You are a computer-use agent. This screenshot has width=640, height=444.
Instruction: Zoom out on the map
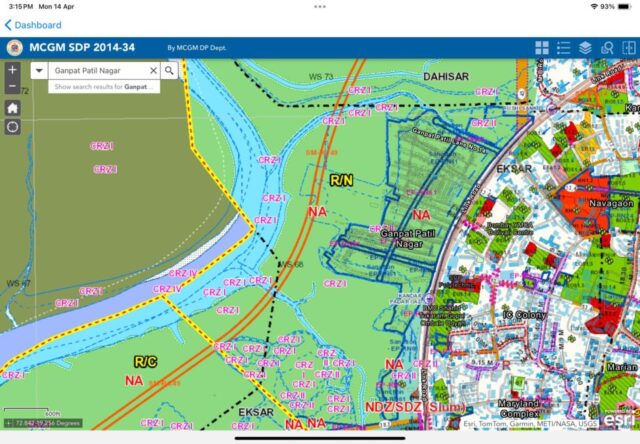[x=12, y=86]
